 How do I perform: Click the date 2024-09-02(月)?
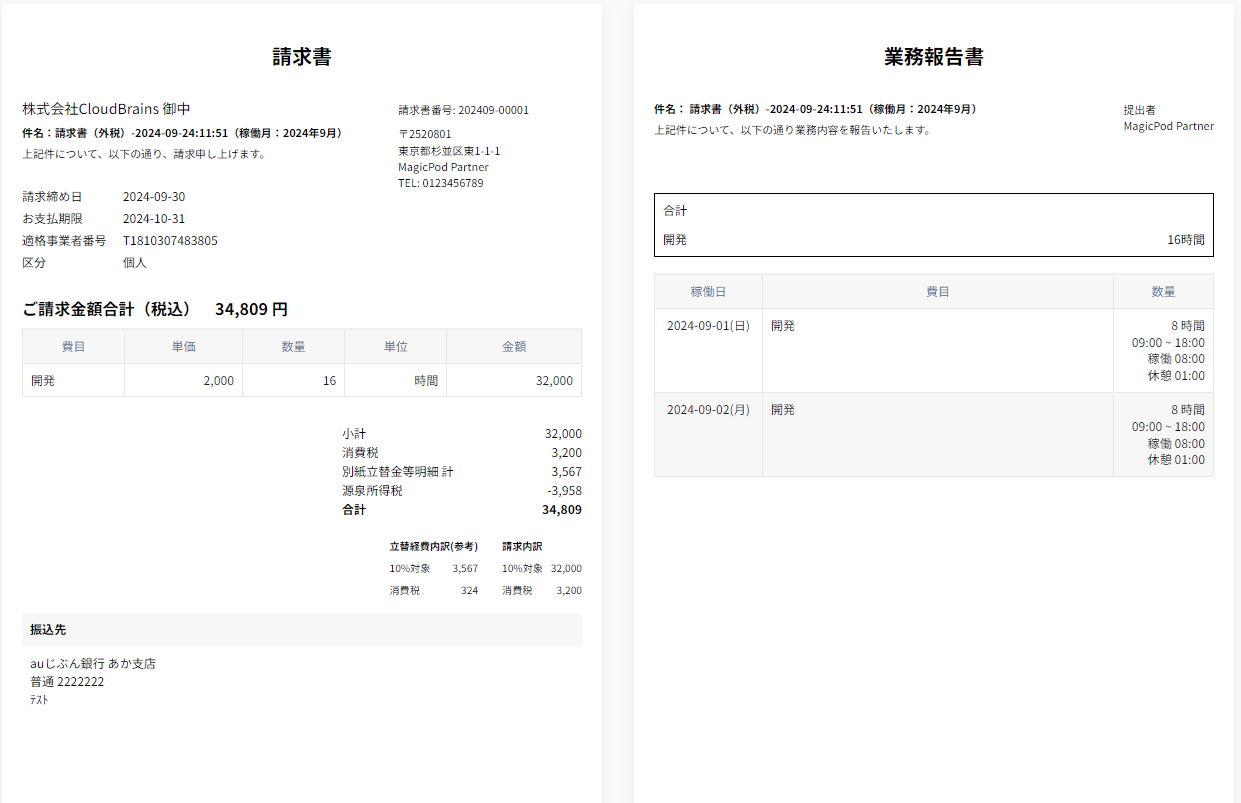(708, 410)
